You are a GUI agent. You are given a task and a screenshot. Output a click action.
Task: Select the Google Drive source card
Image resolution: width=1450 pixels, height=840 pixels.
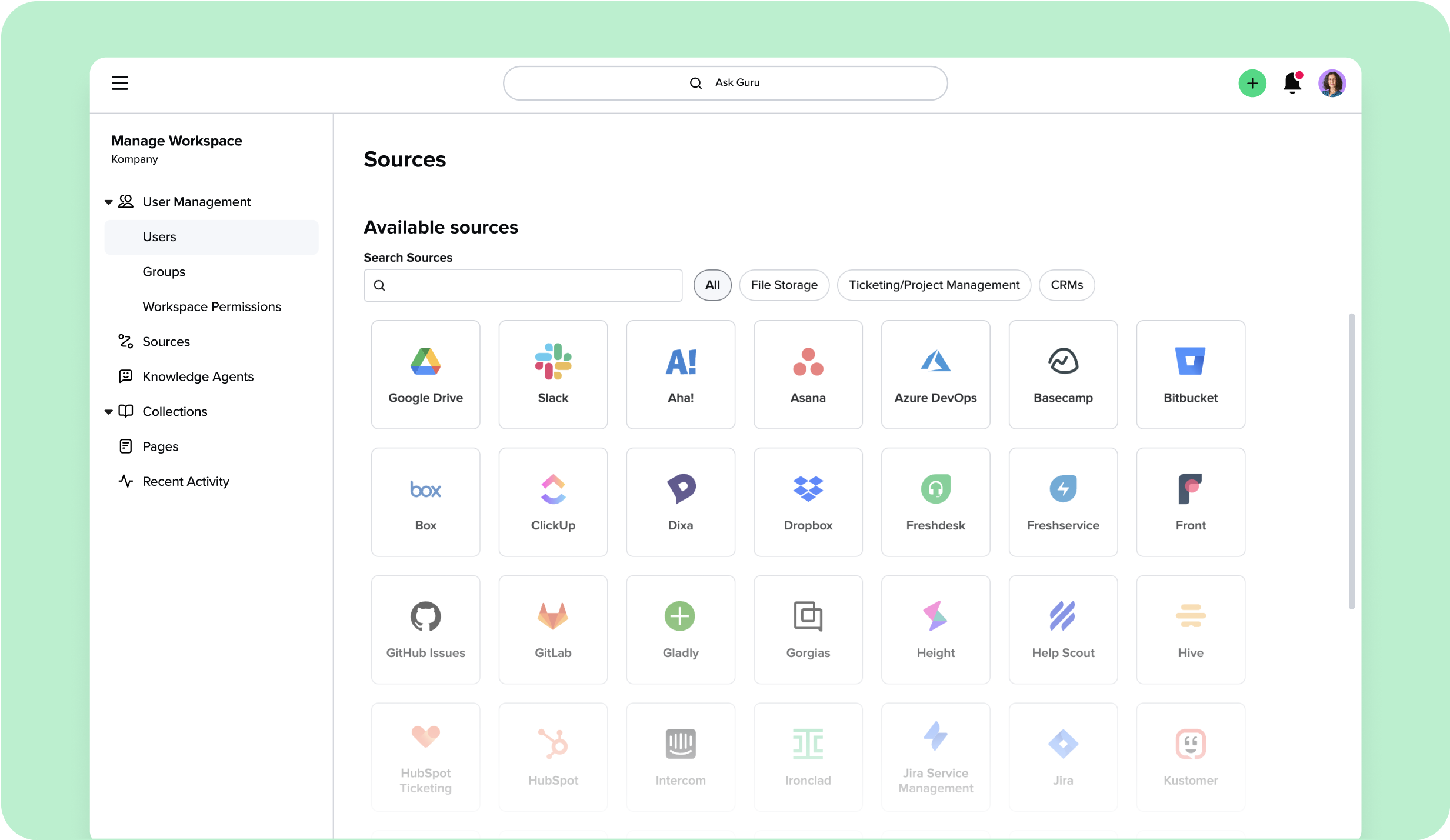coord(425,374)
